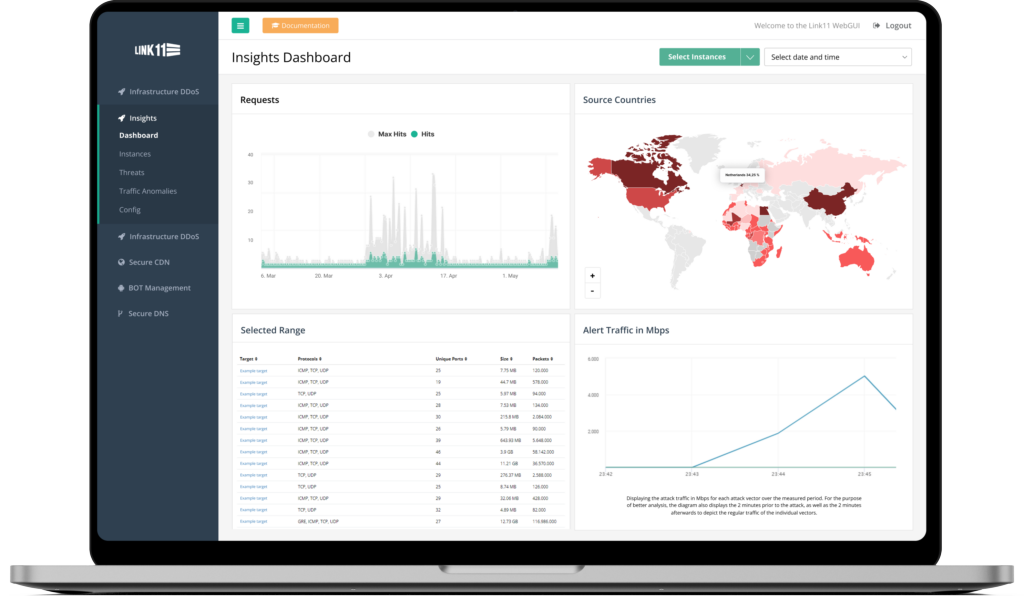Click the first Example target link

[253, 371]
